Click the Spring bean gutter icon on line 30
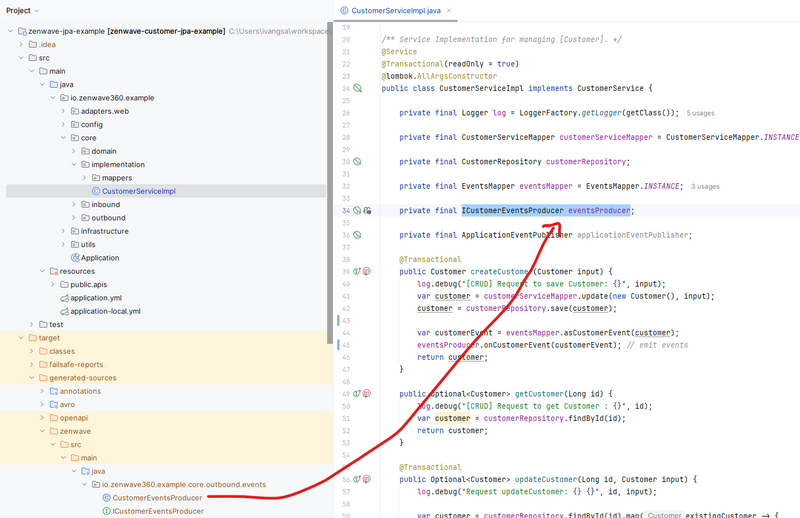The image size is (800, 518). pyautogui.click(x=358, y=161)
